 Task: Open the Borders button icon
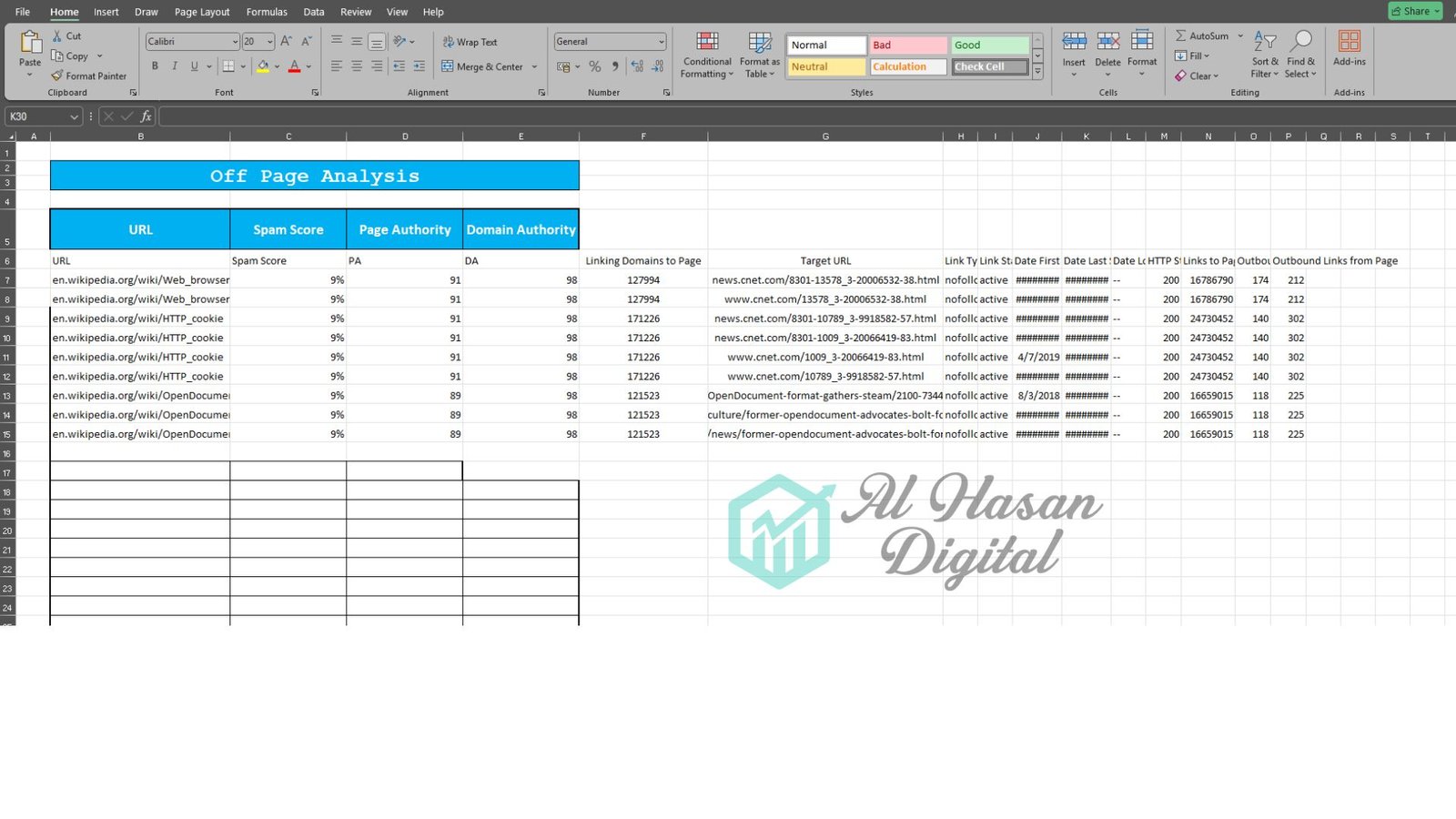click(x=228, y=66)
